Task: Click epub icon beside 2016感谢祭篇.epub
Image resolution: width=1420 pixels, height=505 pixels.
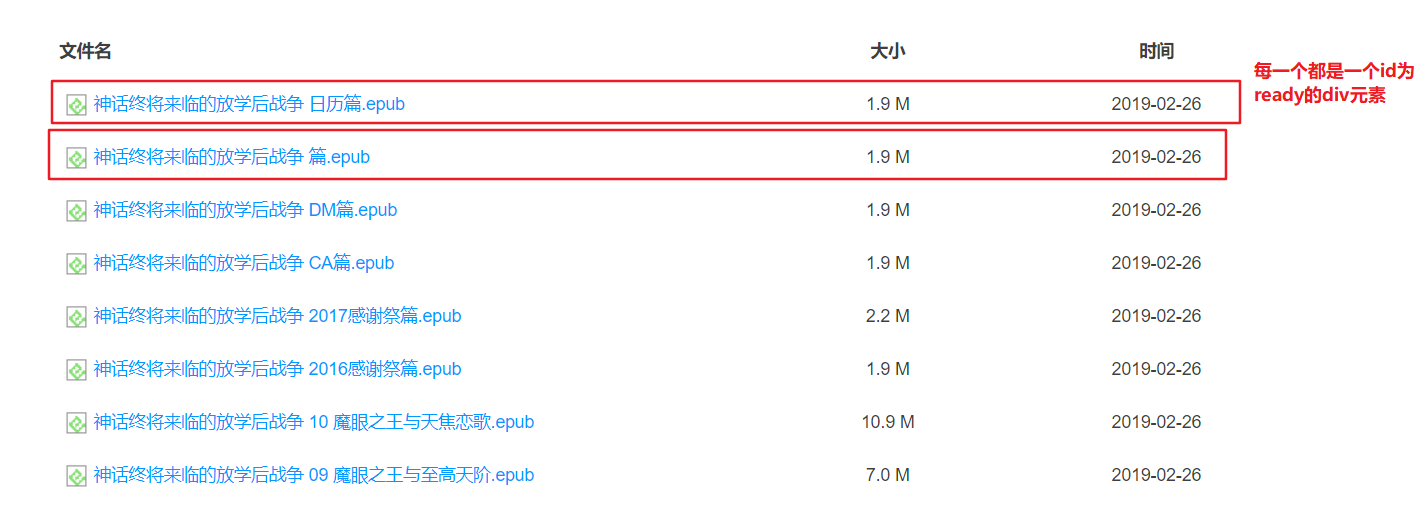Action: pos(76,370)
